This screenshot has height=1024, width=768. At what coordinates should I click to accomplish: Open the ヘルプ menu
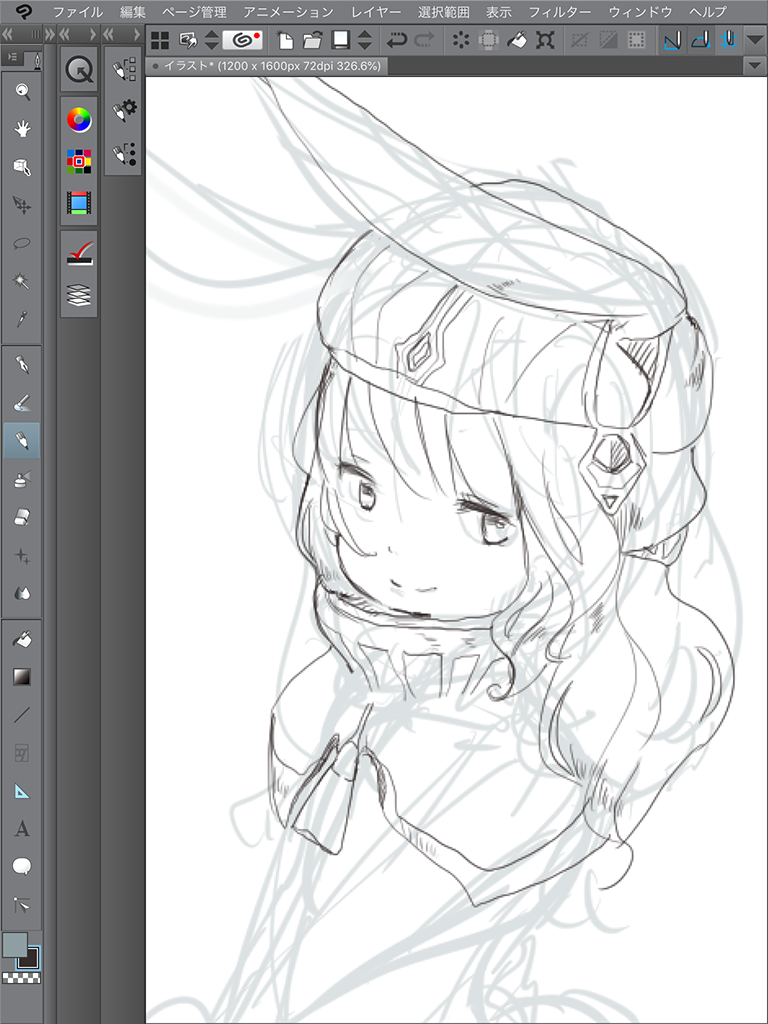(707, 12)
